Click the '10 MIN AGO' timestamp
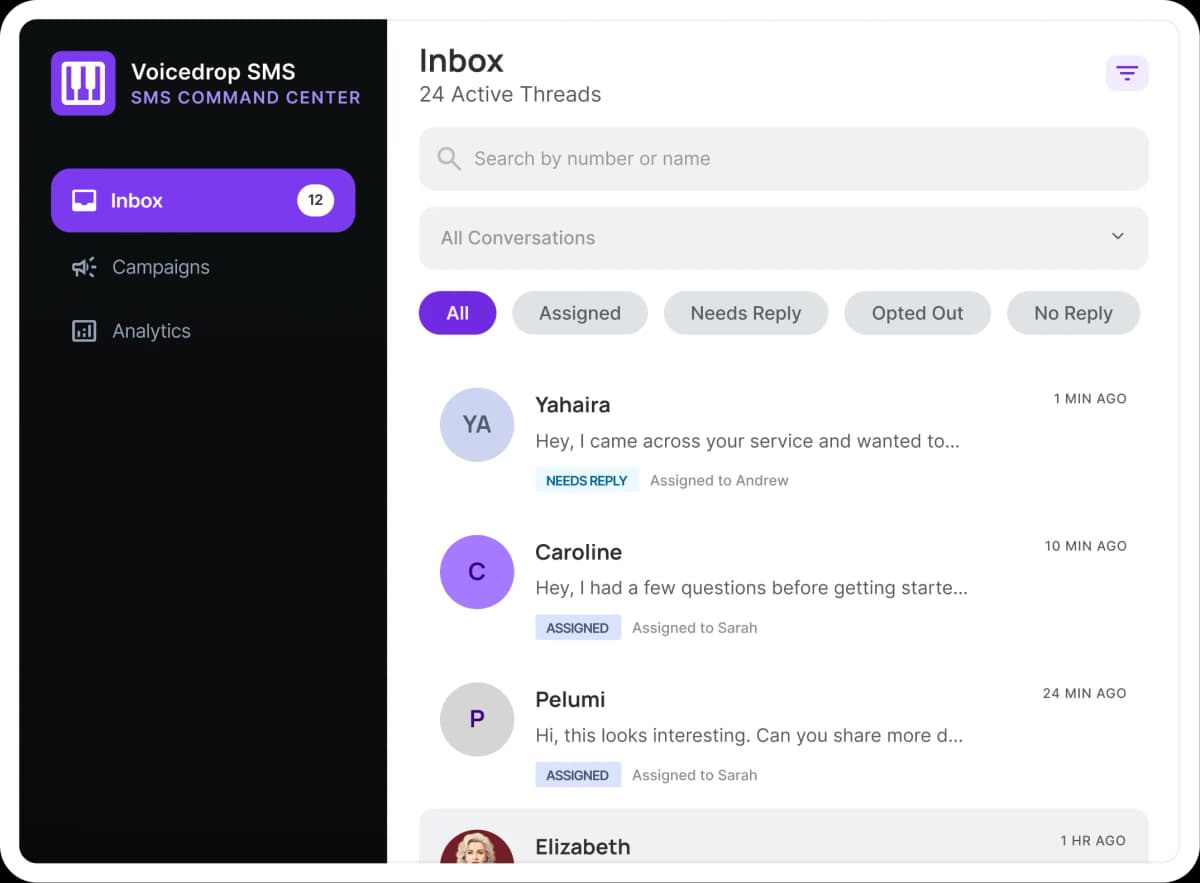Viewport: 1200px width, 883px height. 1086,546
